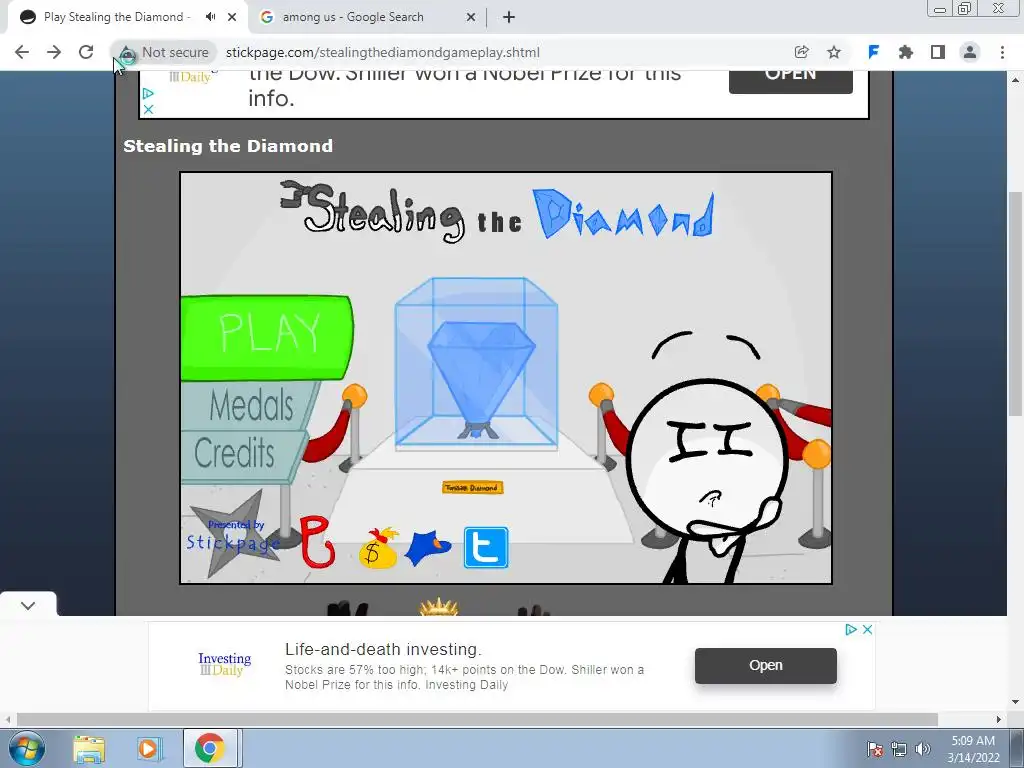Screen dimensions: 1024x768
Task: Click Open on the bottom Investing ad
Action: point(765,665)
